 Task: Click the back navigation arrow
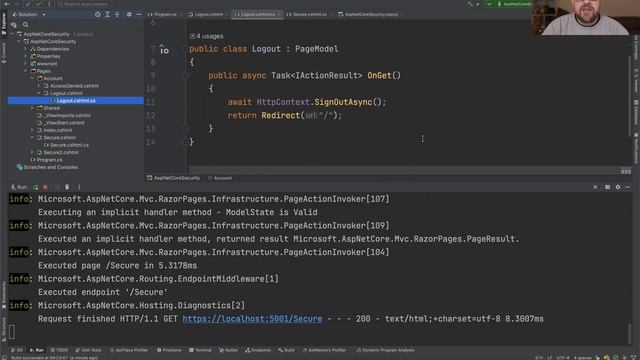pyautogui.click(x=7, y=4)
